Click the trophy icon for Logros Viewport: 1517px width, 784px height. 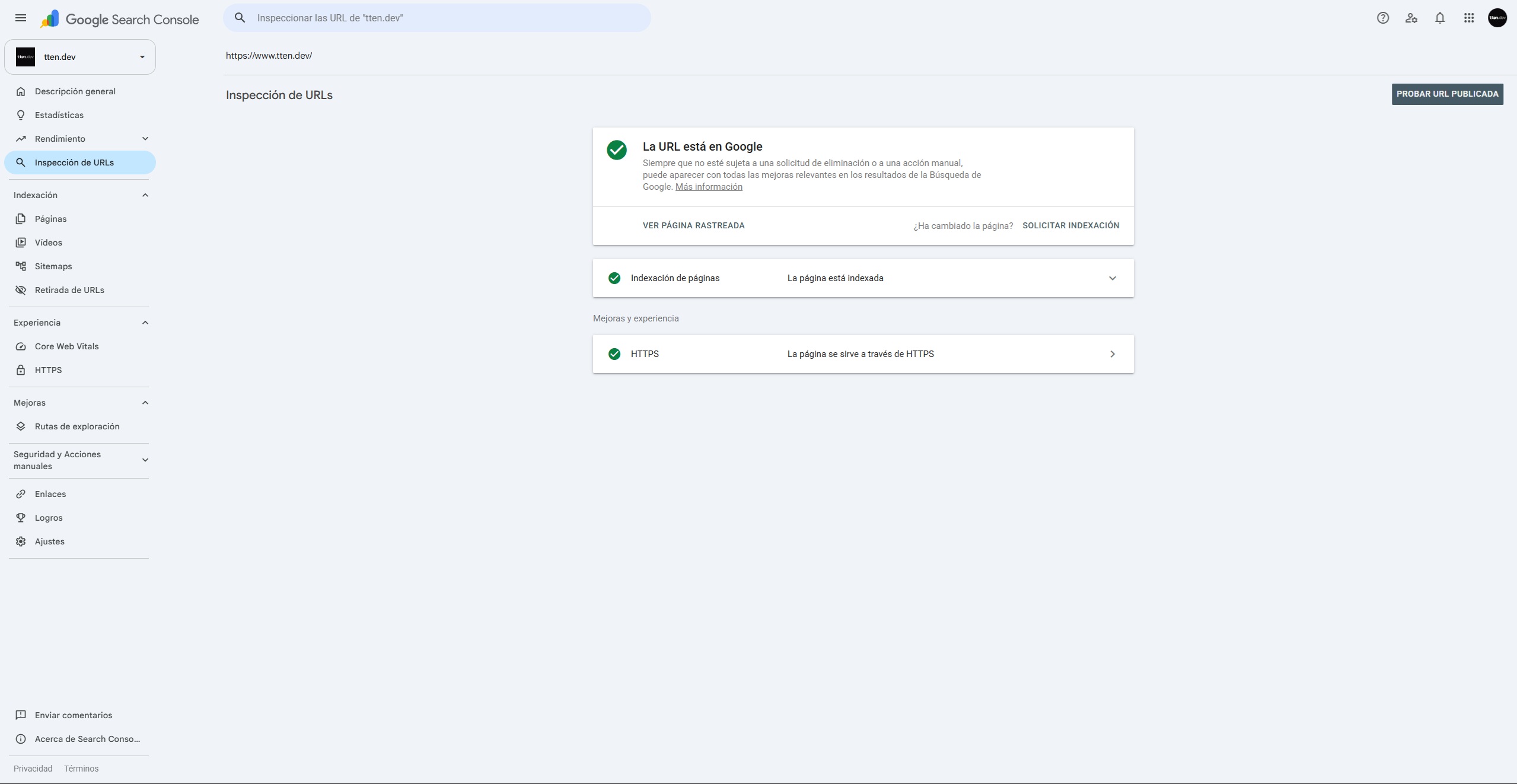tap(21, 518)
